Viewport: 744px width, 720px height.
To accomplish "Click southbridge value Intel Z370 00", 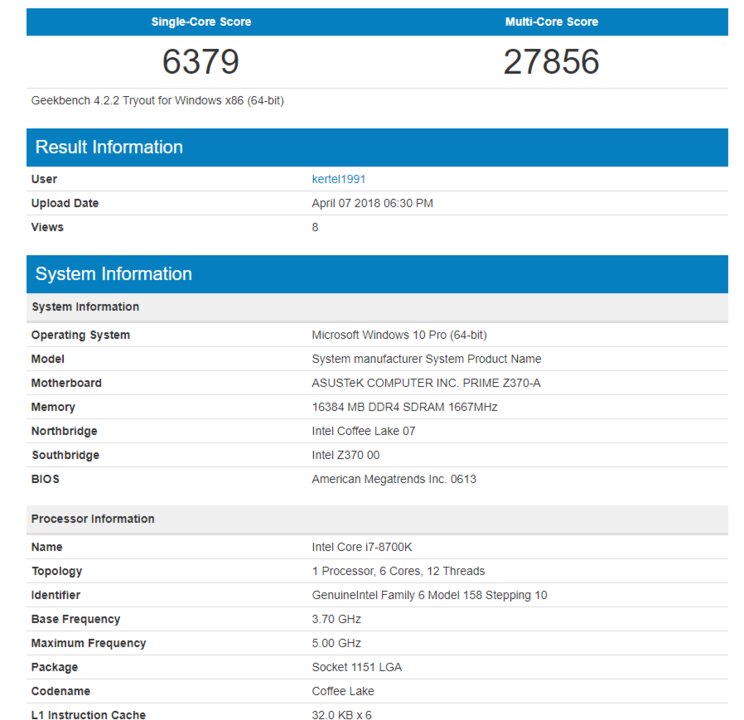I will click(346, 455).
